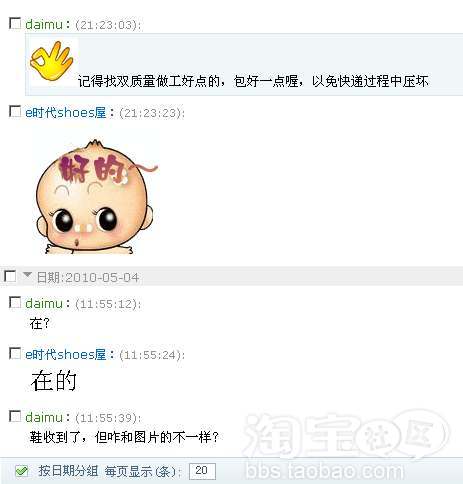Open daimu username at 11:55:12
This screenshot has width=463, height=484.
coord(44,304)
